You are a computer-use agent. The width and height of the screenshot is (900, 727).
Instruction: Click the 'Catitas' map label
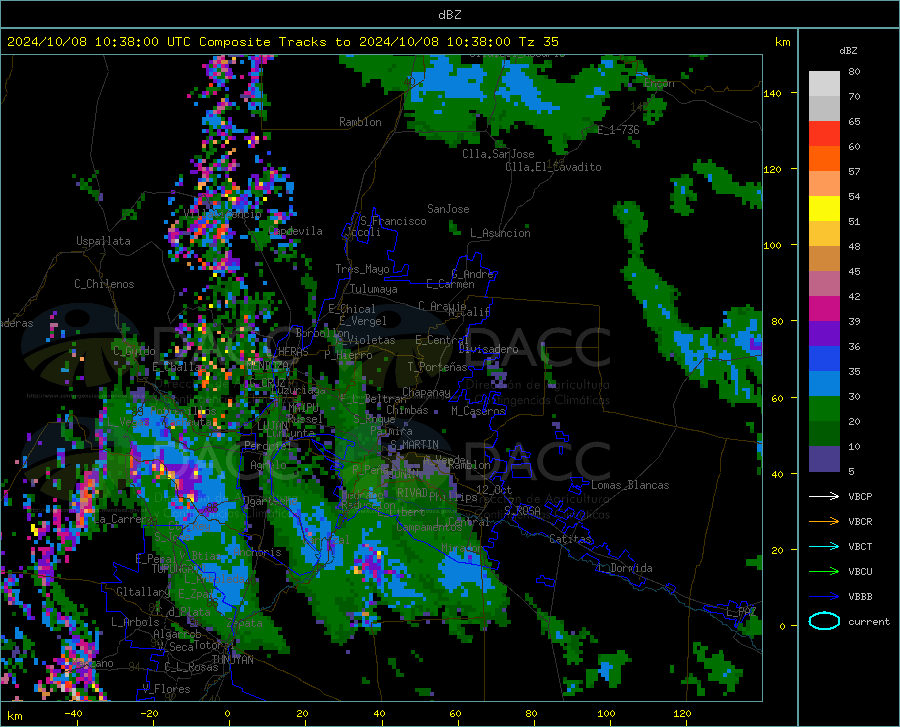(571, 539)
